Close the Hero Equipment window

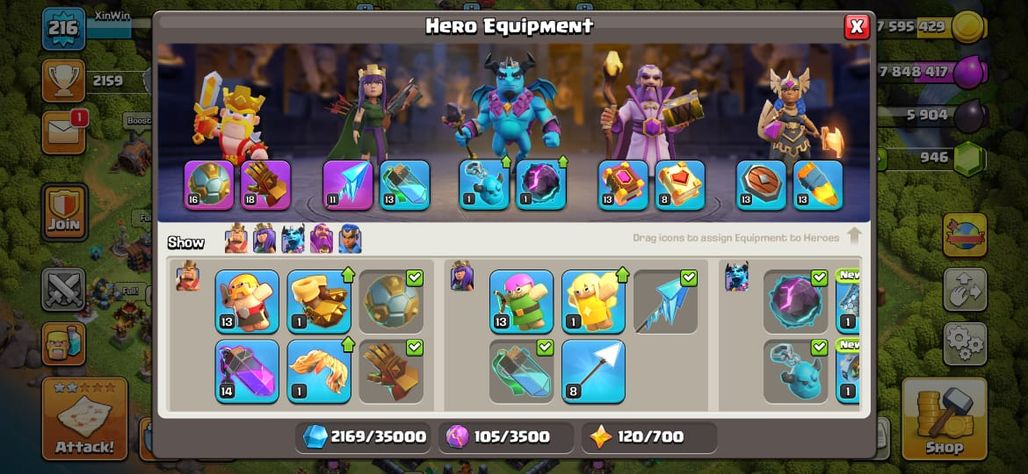pyautogui.click(x=857, y=27)
